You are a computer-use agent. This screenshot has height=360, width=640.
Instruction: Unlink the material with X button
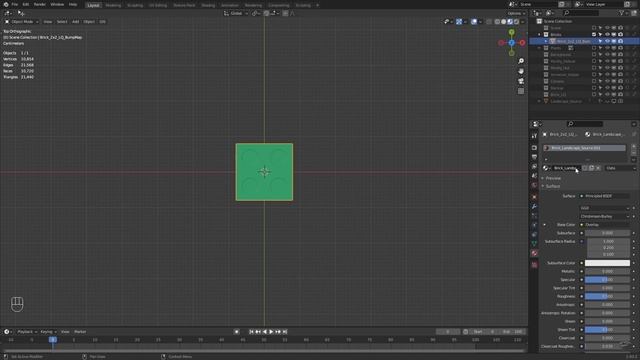click(x=598, y=168)
